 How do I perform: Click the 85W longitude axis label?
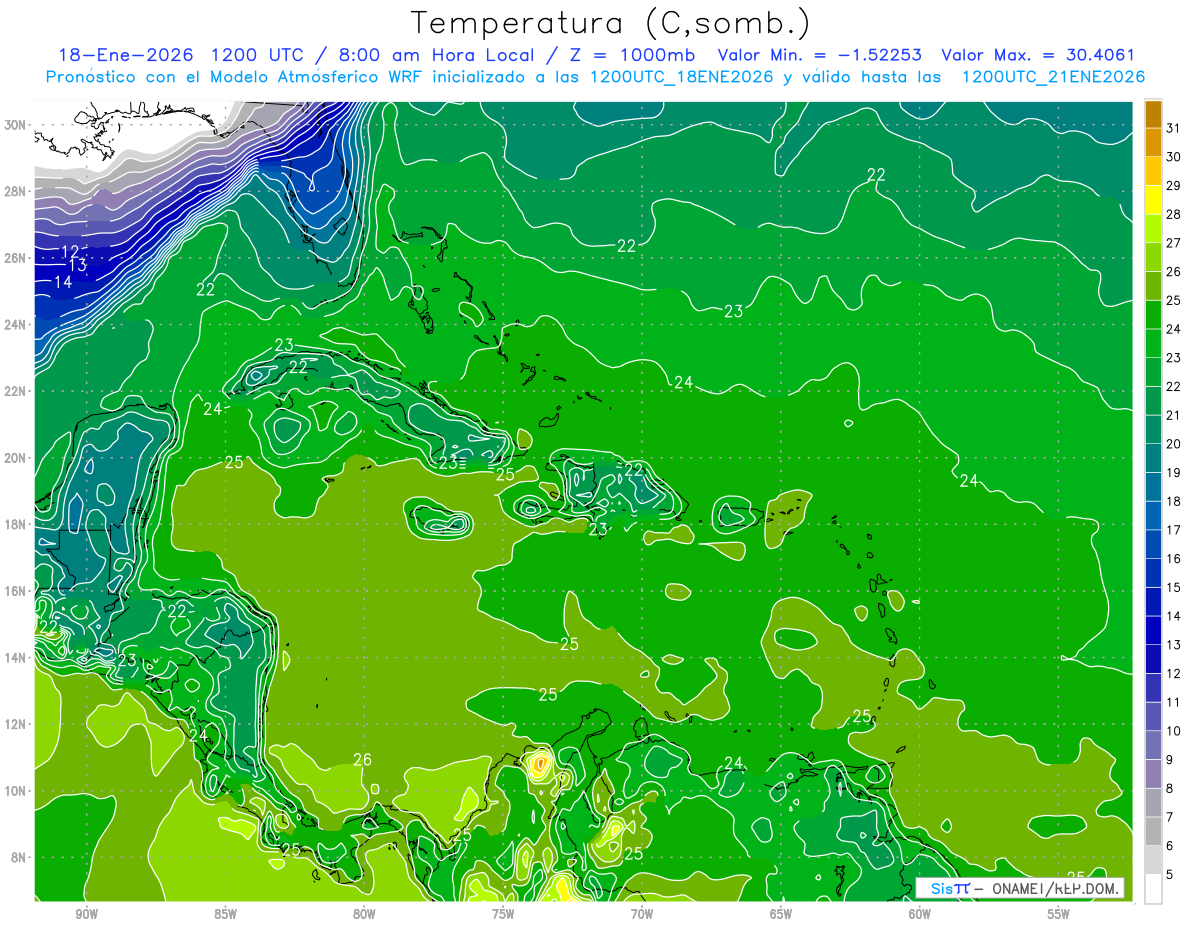225,915
